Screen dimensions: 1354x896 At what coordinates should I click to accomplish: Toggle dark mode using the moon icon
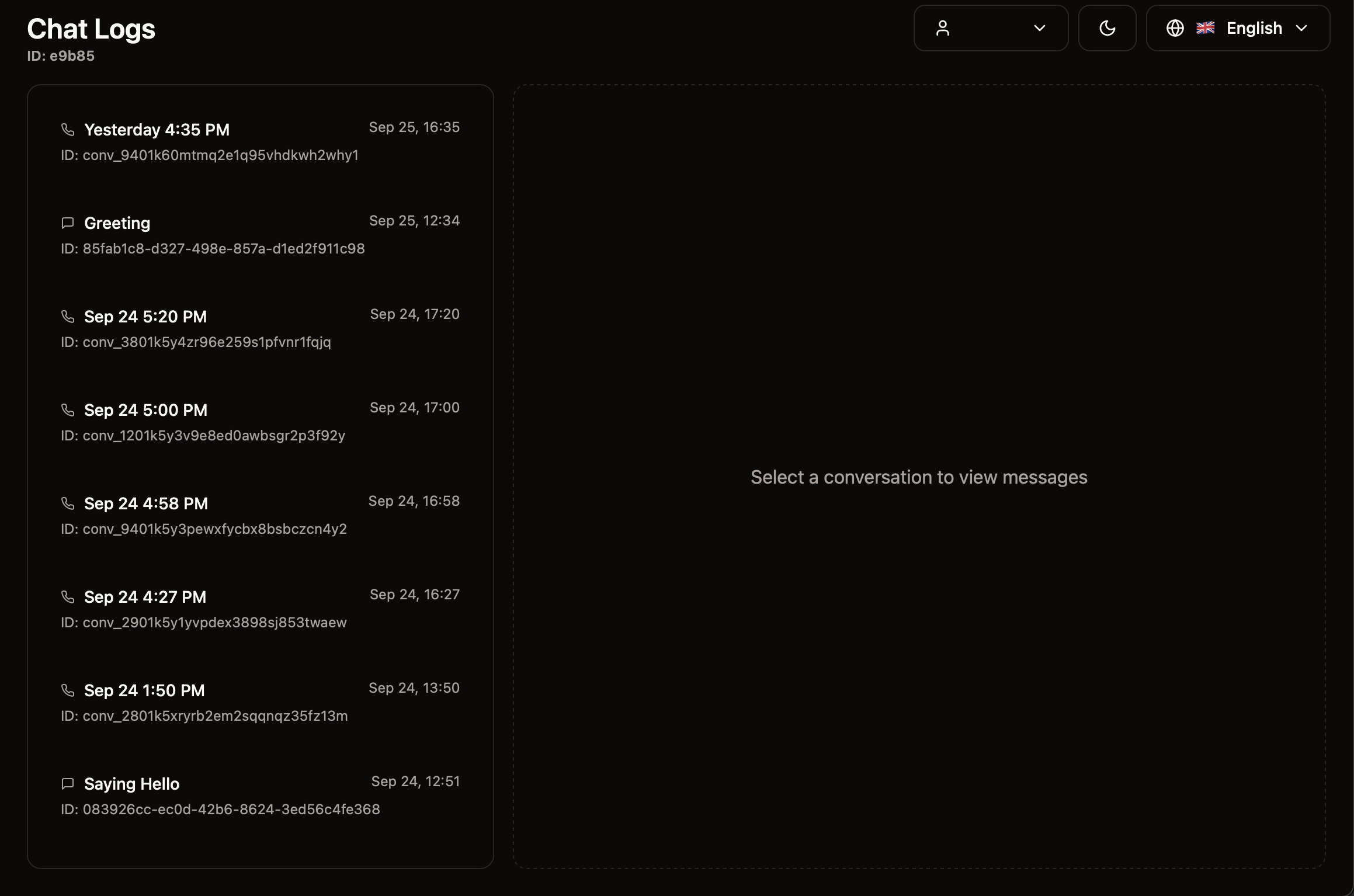(1107, 27)
